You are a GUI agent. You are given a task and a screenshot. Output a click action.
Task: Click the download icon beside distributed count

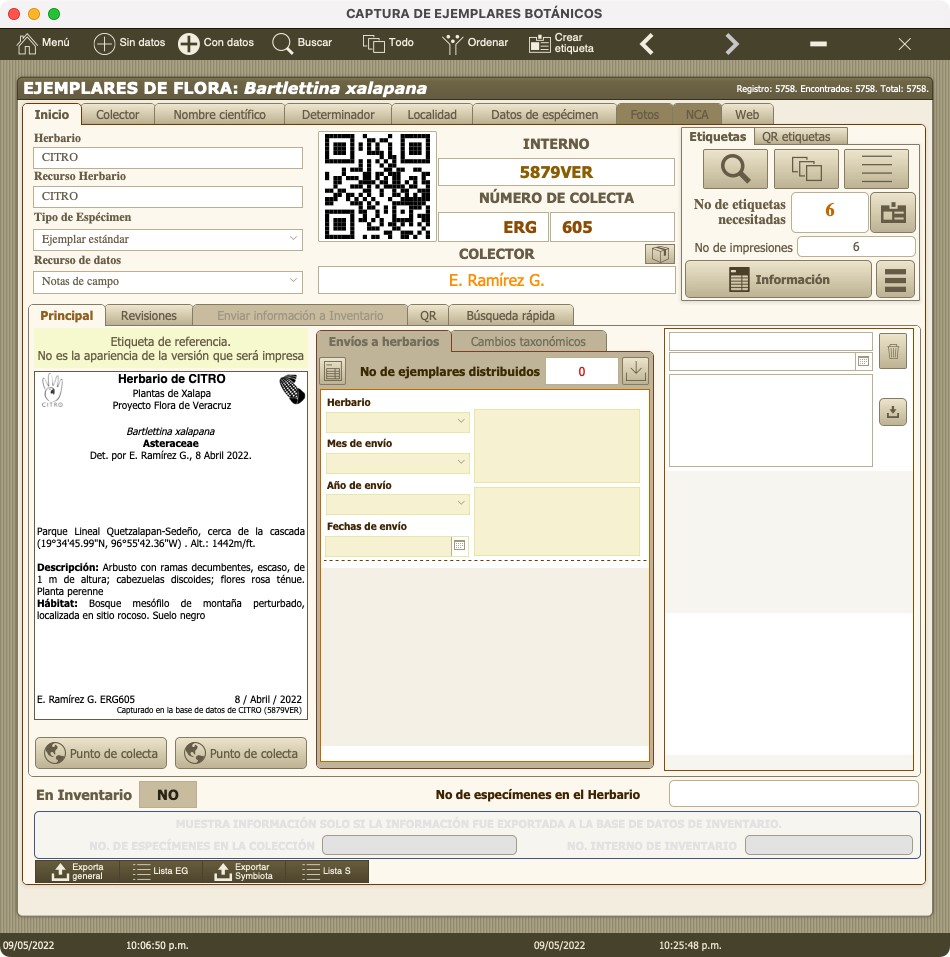coord(634,371)
